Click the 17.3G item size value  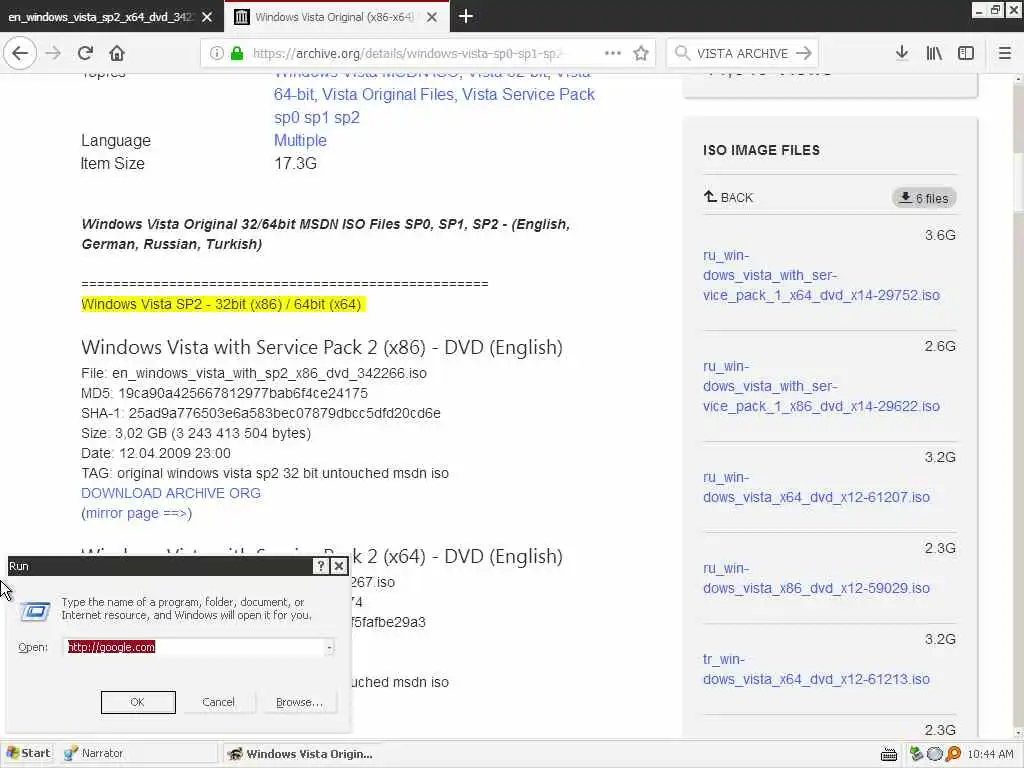(295, 163)
